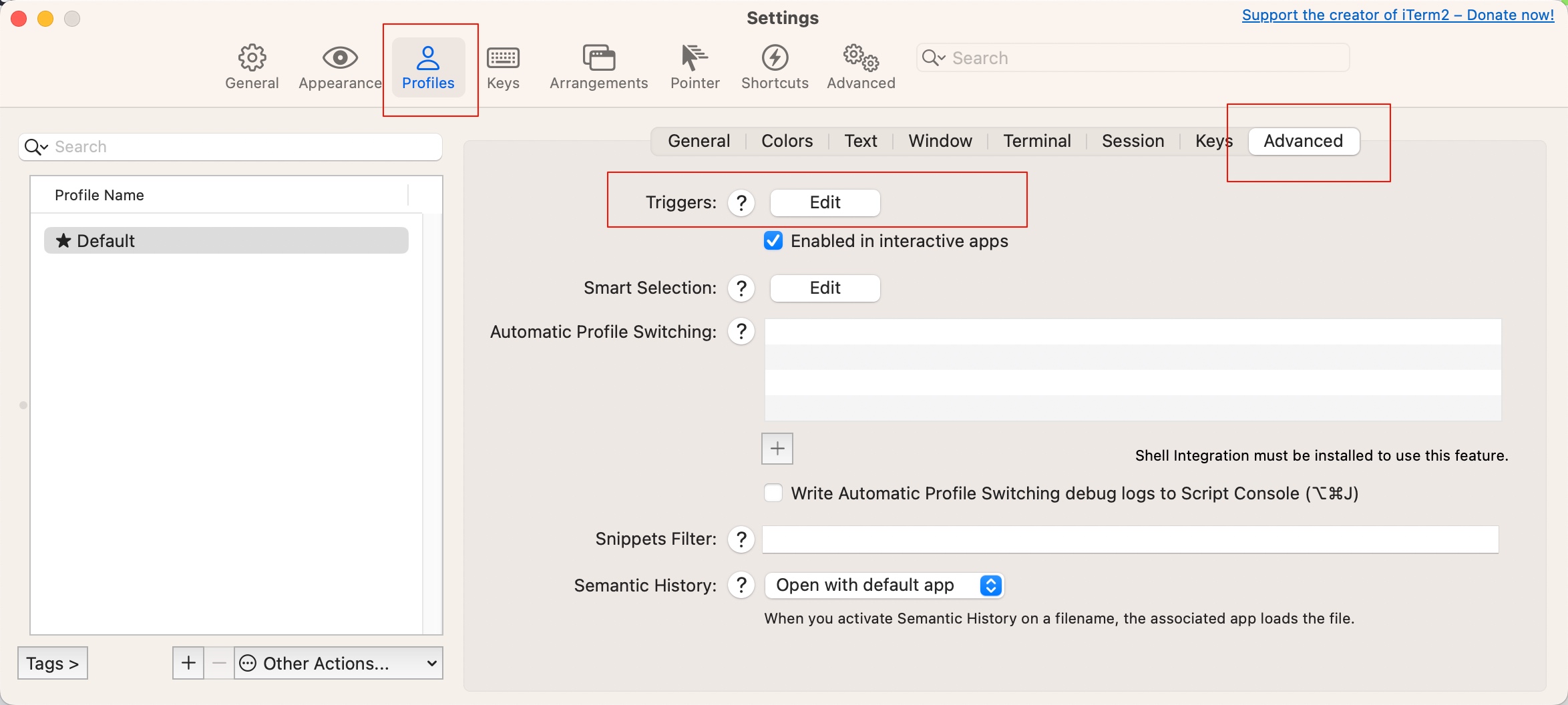Screen dimensions: 1568x705
Task: Disable Enabled in interactive apps checkbox
Action: pos(773,241)
